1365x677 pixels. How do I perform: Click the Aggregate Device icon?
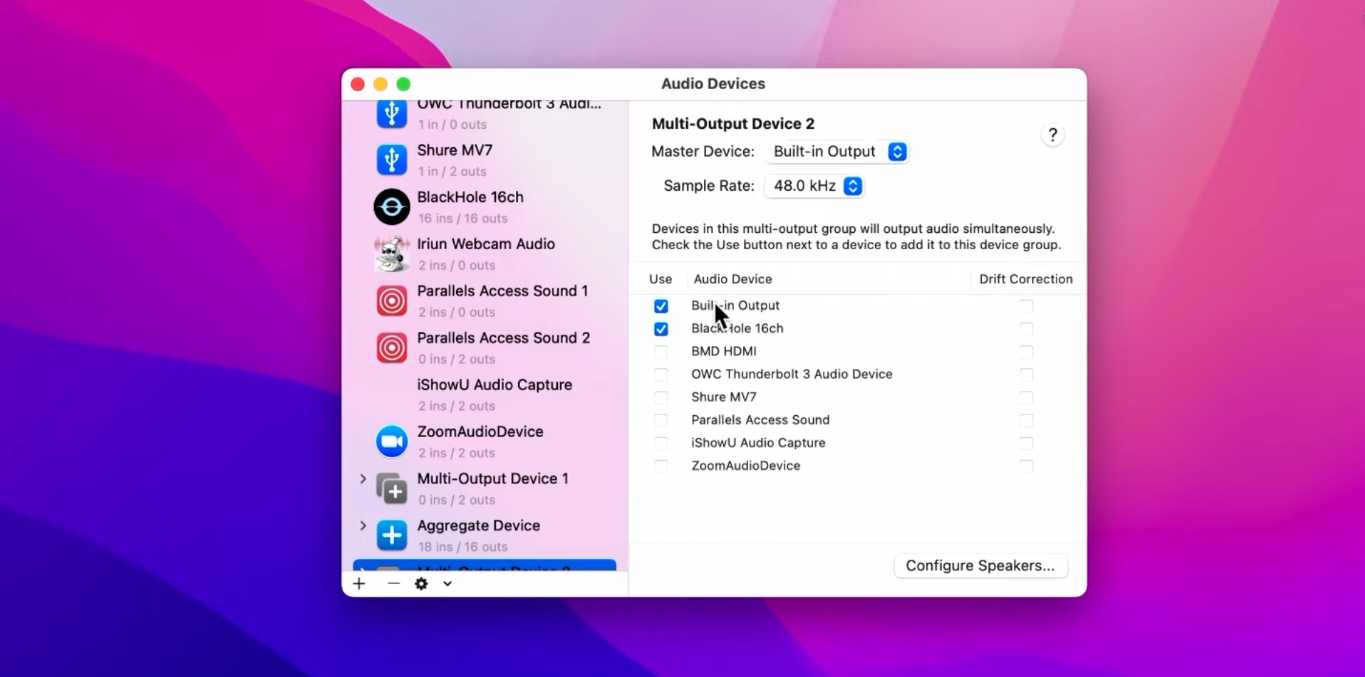click(391, 535)
